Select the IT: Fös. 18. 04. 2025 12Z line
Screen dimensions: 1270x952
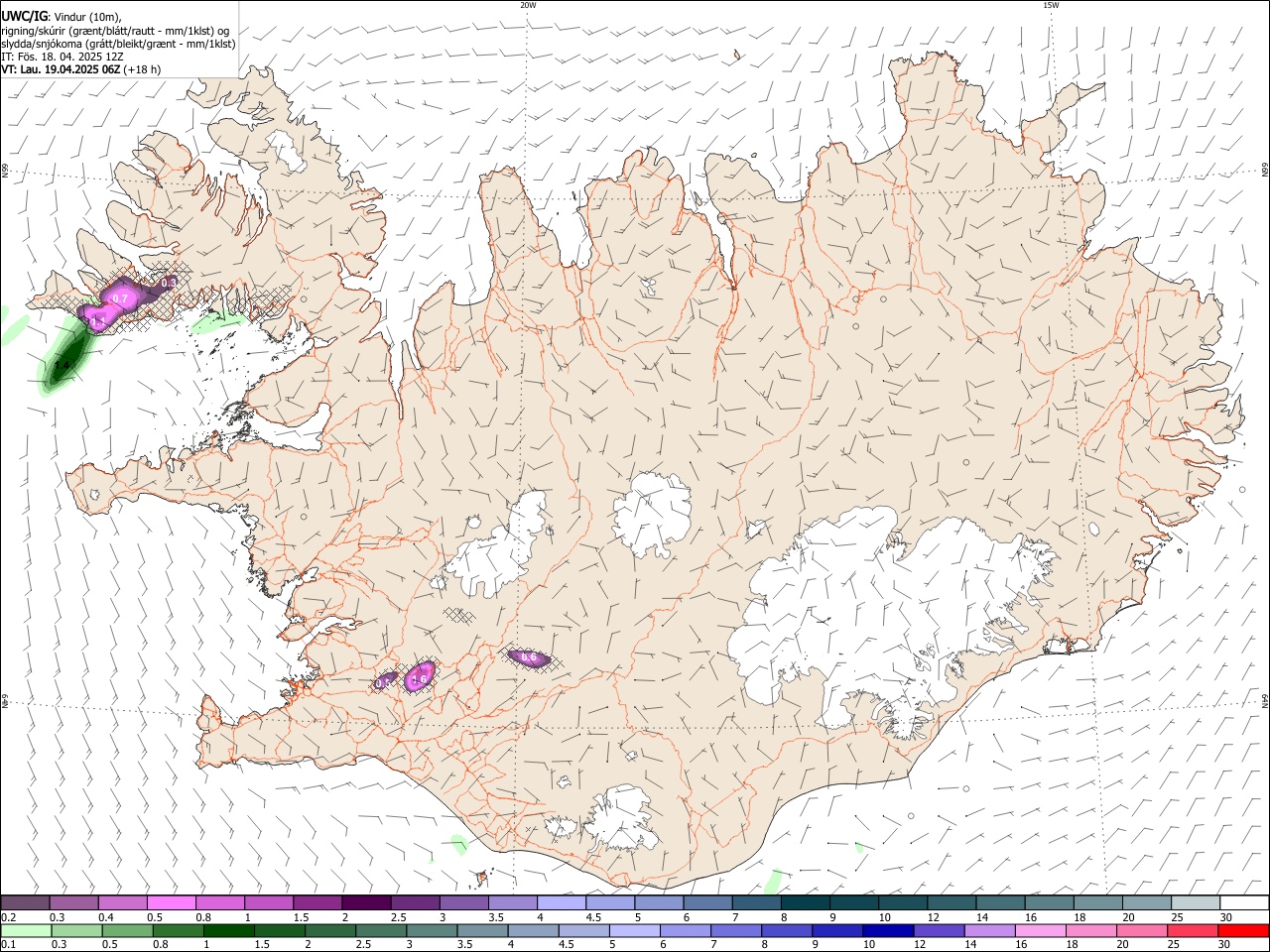63,57
